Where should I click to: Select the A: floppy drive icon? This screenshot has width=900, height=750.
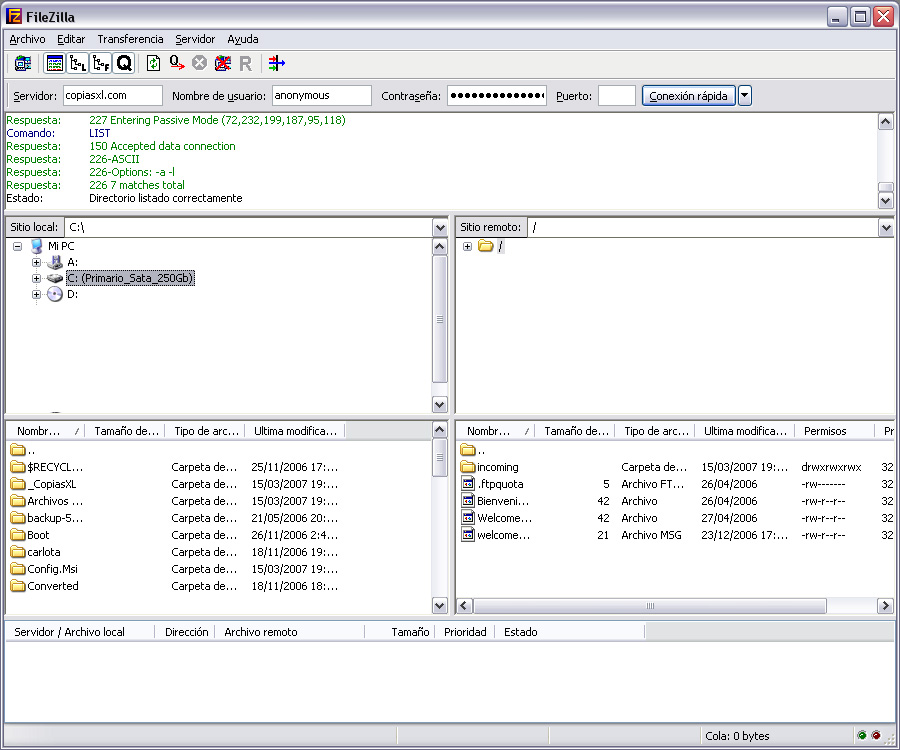point(55,262)
